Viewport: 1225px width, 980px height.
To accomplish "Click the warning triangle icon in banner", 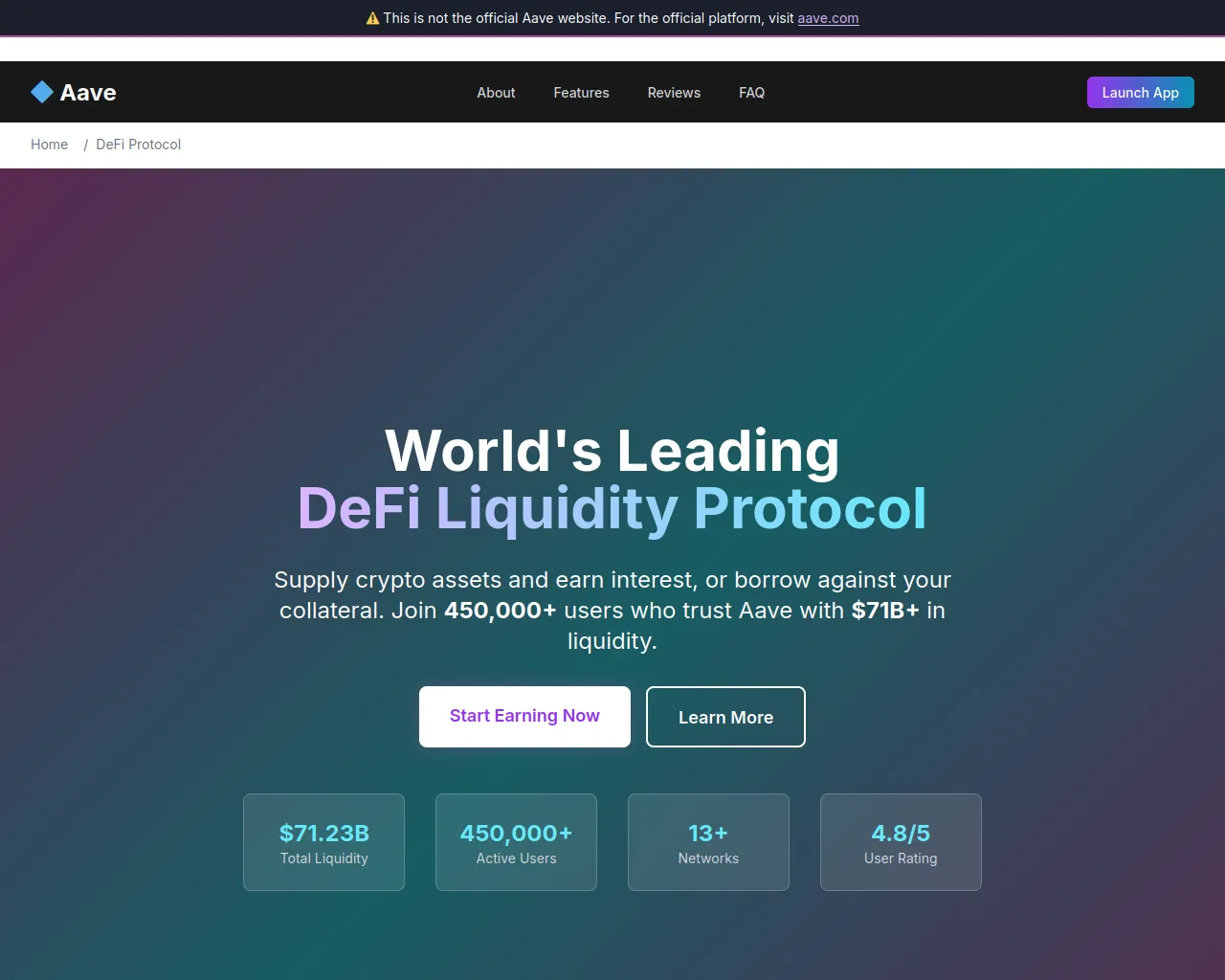I will click(x=373, y=18).
